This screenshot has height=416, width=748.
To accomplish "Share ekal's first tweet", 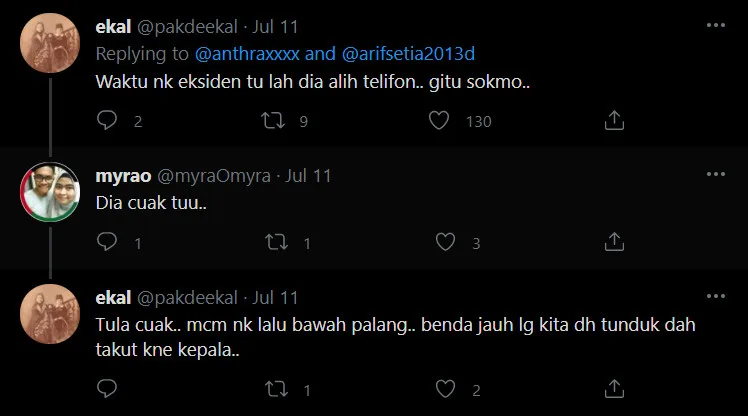I will click(616, 121).
